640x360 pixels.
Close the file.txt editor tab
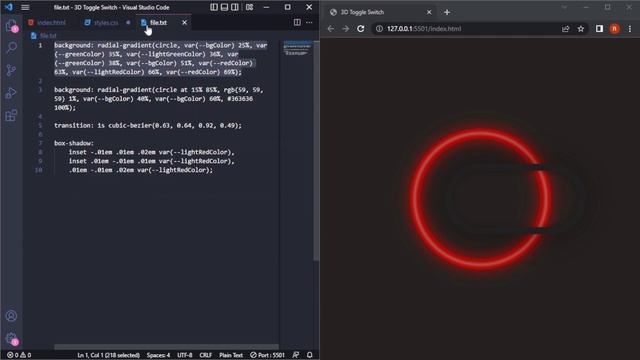tap(184, 22)
